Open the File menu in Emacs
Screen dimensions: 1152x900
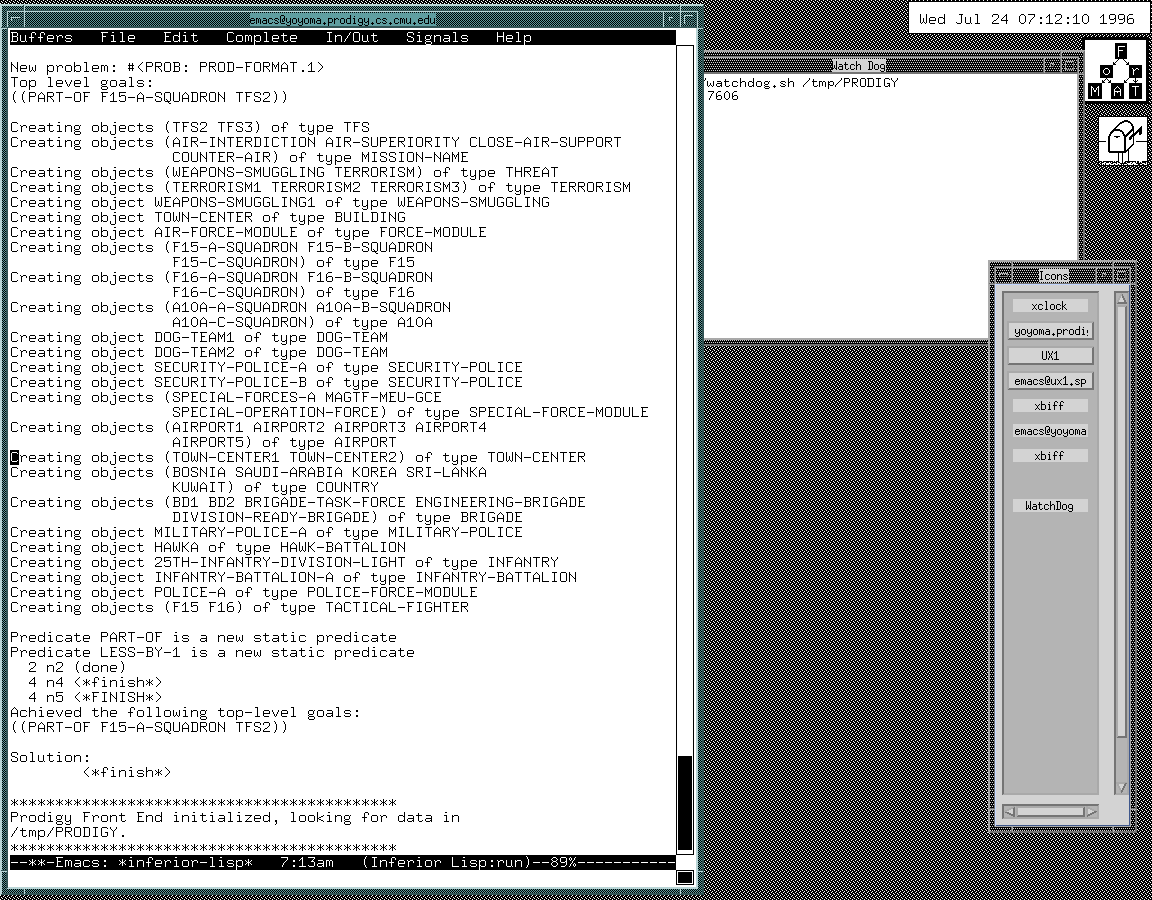tap(118, 37)
